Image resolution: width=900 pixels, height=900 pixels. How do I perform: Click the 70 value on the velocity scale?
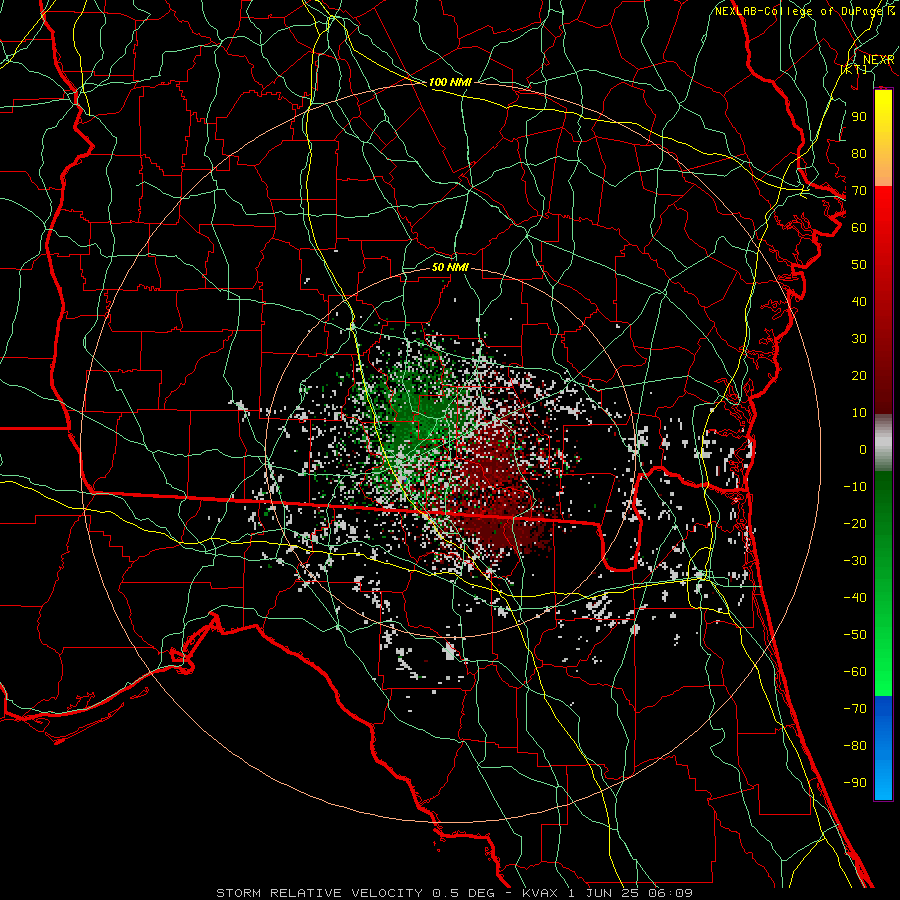tap(859, 191)
